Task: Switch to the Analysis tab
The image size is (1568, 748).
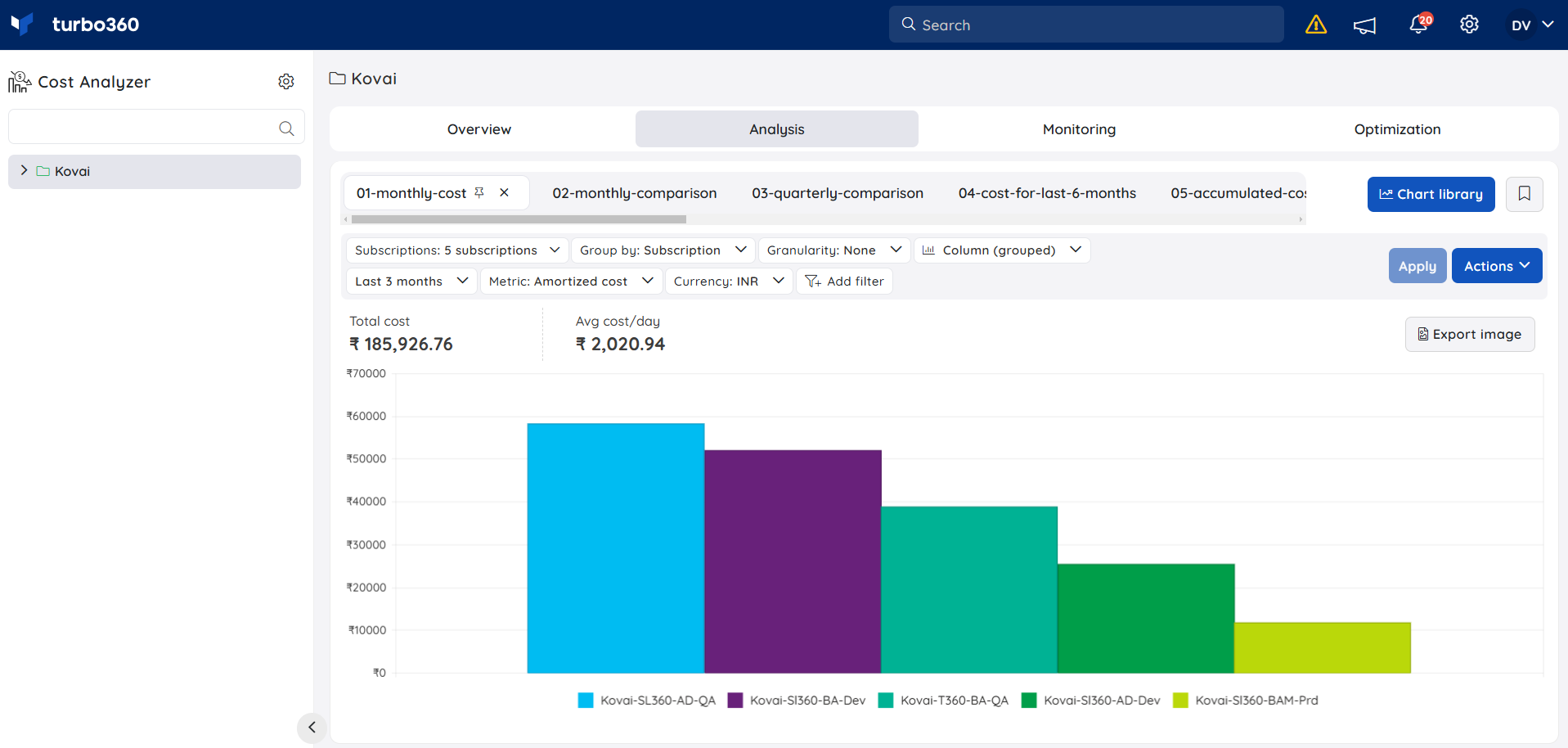Action: [777, 129]
